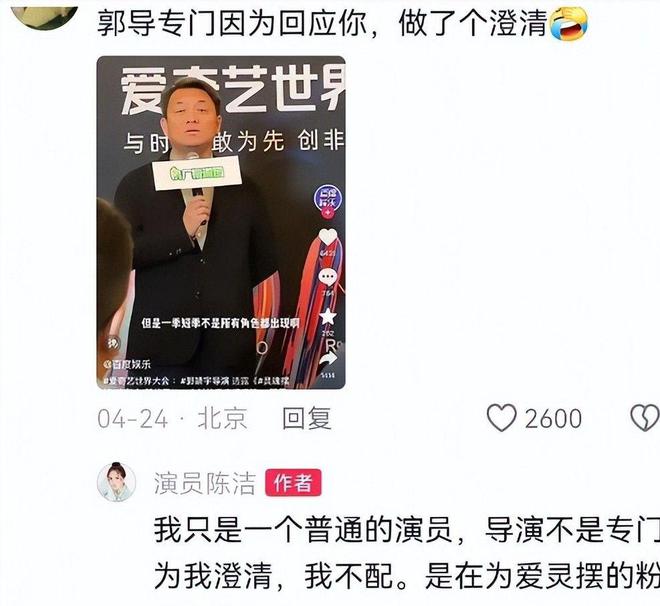This screenshot has height=606, width=660.
Task: Open the 演员陈洁 username link
Action: pyautogui.click(x=205, y=483)
